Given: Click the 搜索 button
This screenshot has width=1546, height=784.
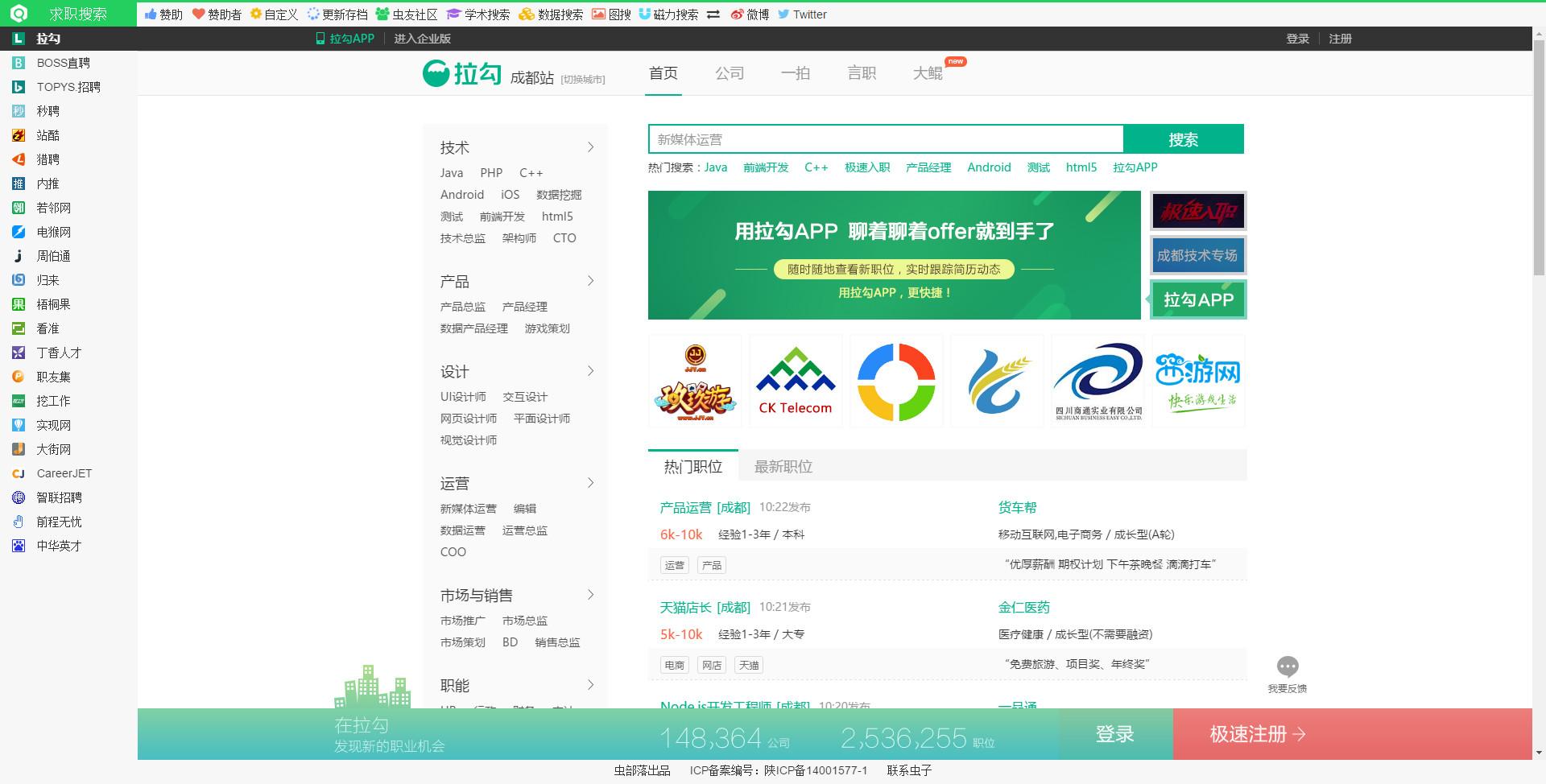Looking at the screenshot, I should tap(1183, 138).
